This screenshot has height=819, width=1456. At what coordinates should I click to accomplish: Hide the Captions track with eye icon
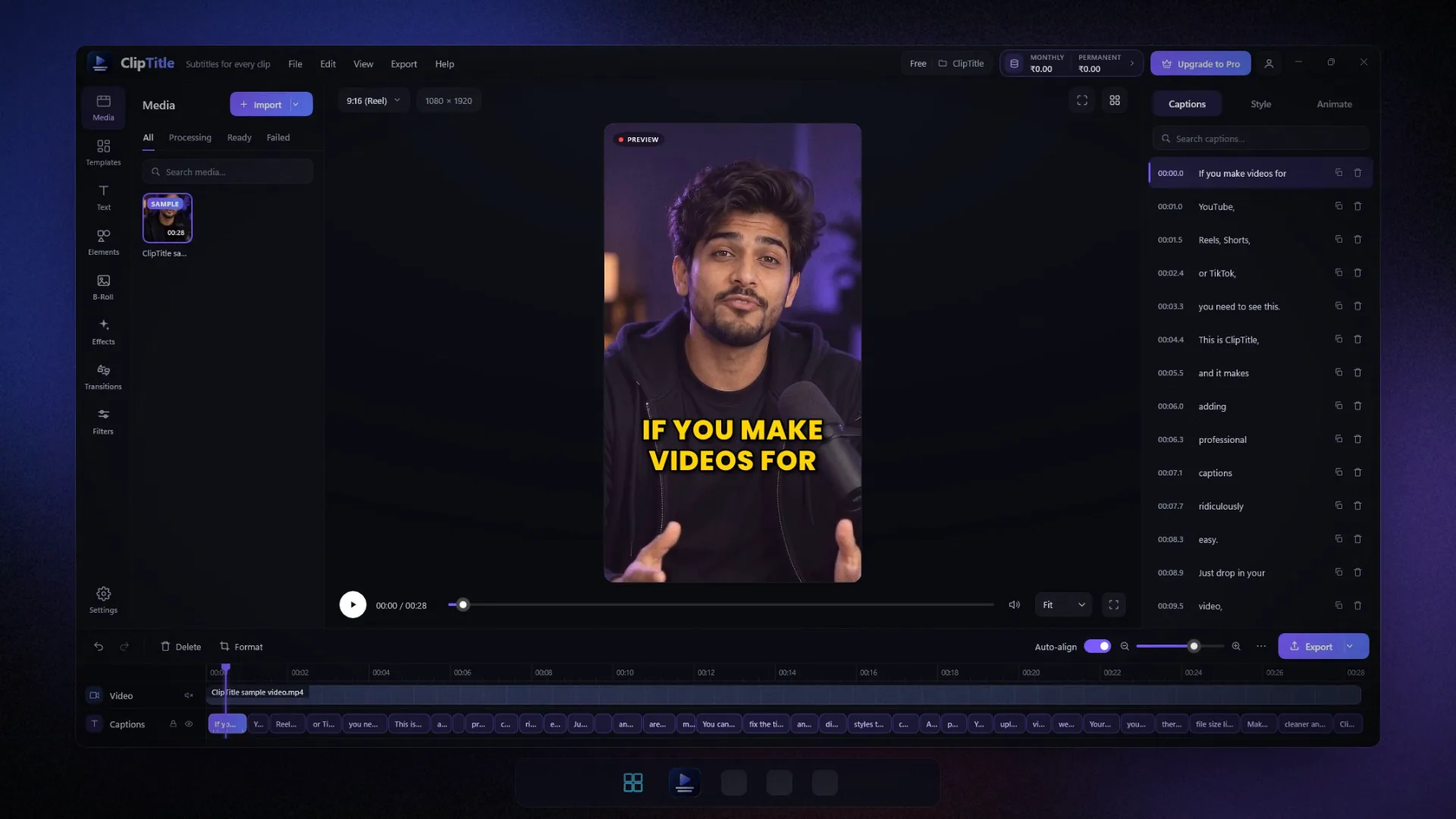[x=189, y=724]
